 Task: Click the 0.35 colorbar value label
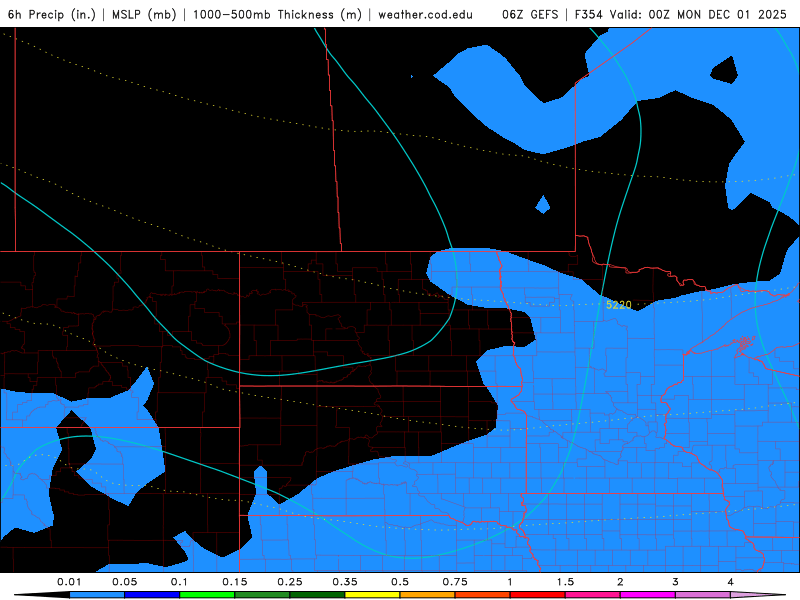345,582
